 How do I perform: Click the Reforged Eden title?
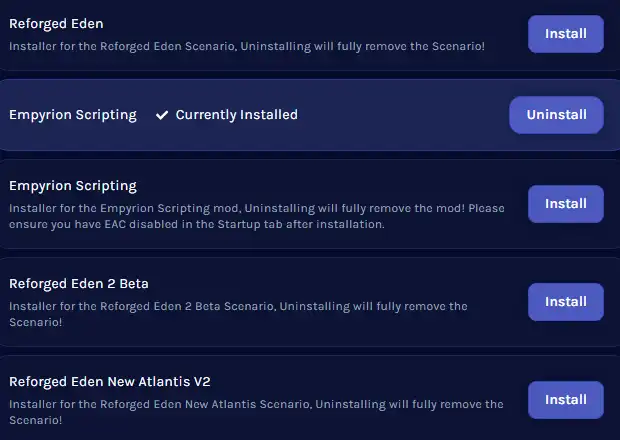pyautogui.click(x=56, y=23)
